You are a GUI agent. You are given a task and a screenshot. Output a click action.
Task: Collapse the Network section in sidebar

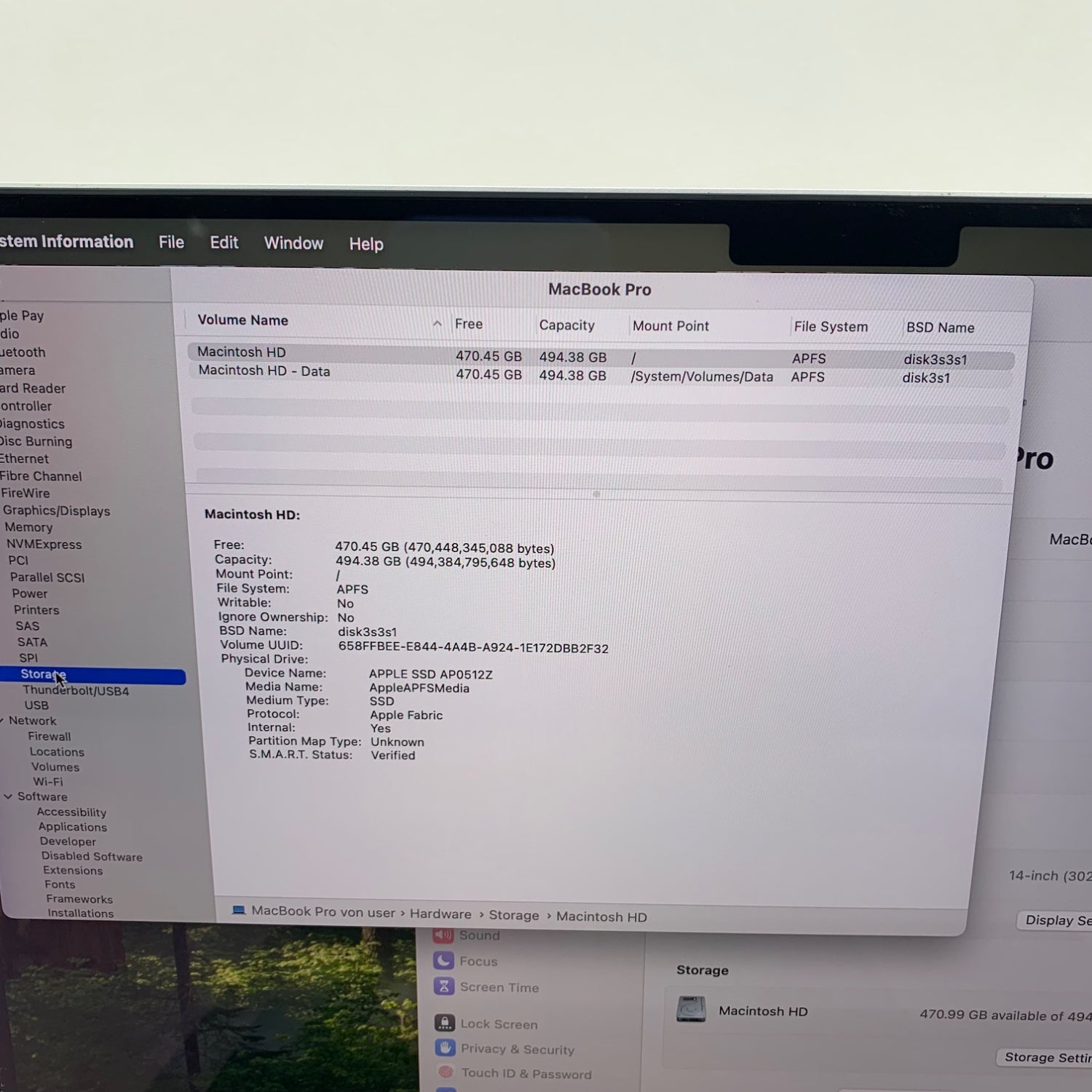[2, 721]
